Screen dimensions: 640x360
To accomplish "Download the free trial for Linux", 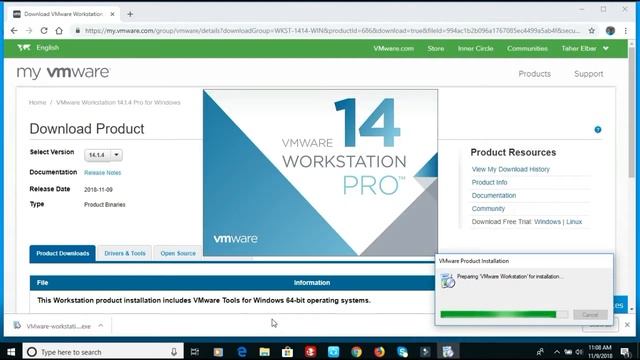I will click(574, 222).
